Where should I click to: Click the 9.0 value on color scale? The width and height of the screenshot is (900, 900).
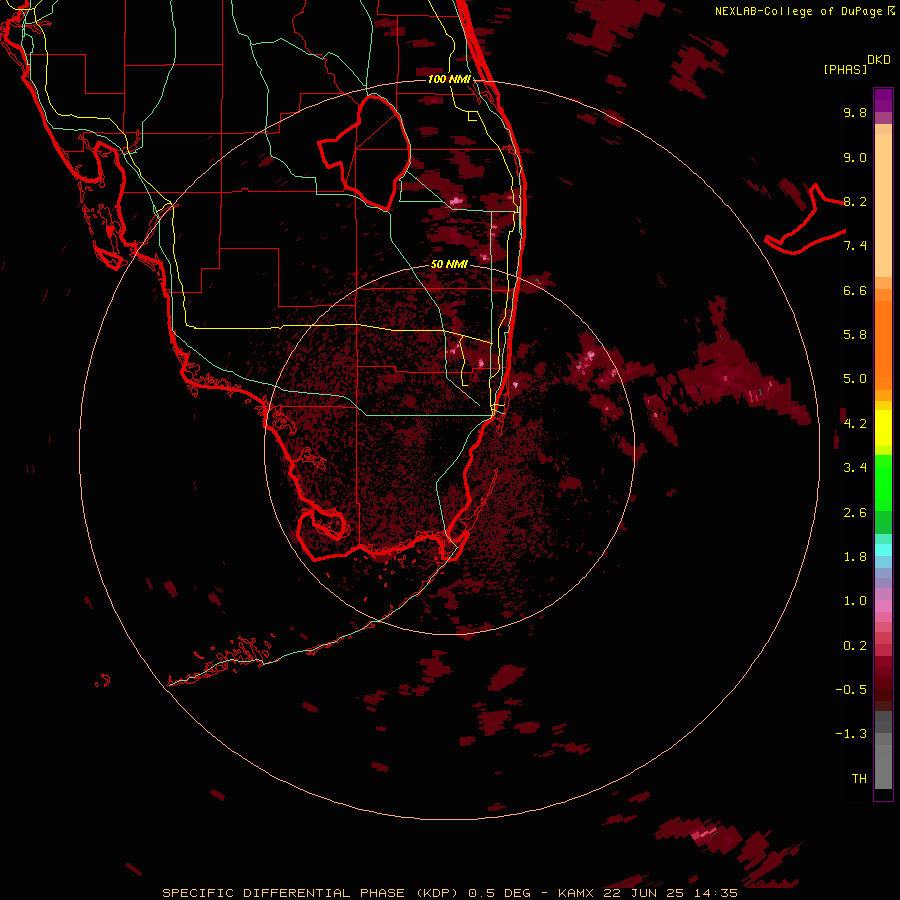[x=855, y=157]
